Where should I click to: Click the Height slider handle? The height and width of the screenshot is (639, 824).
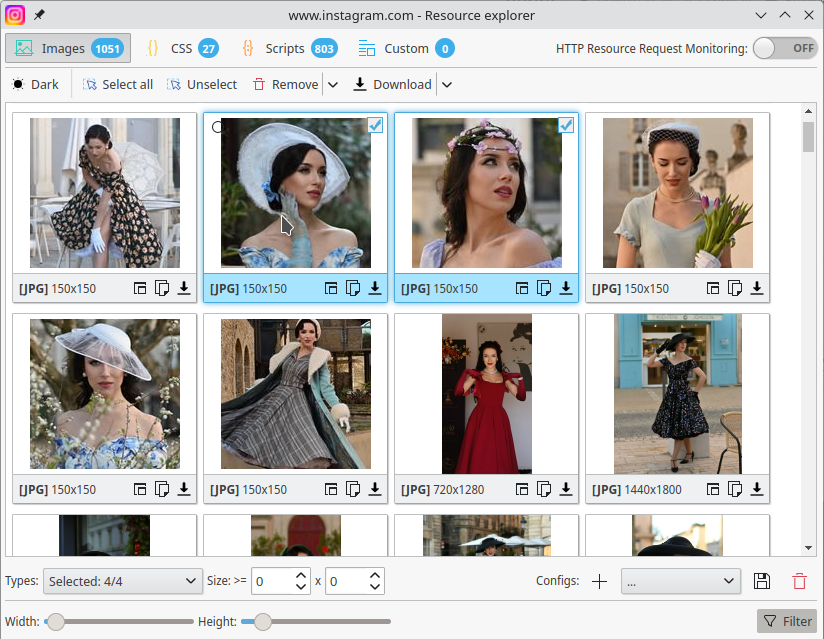click(263, 622)
